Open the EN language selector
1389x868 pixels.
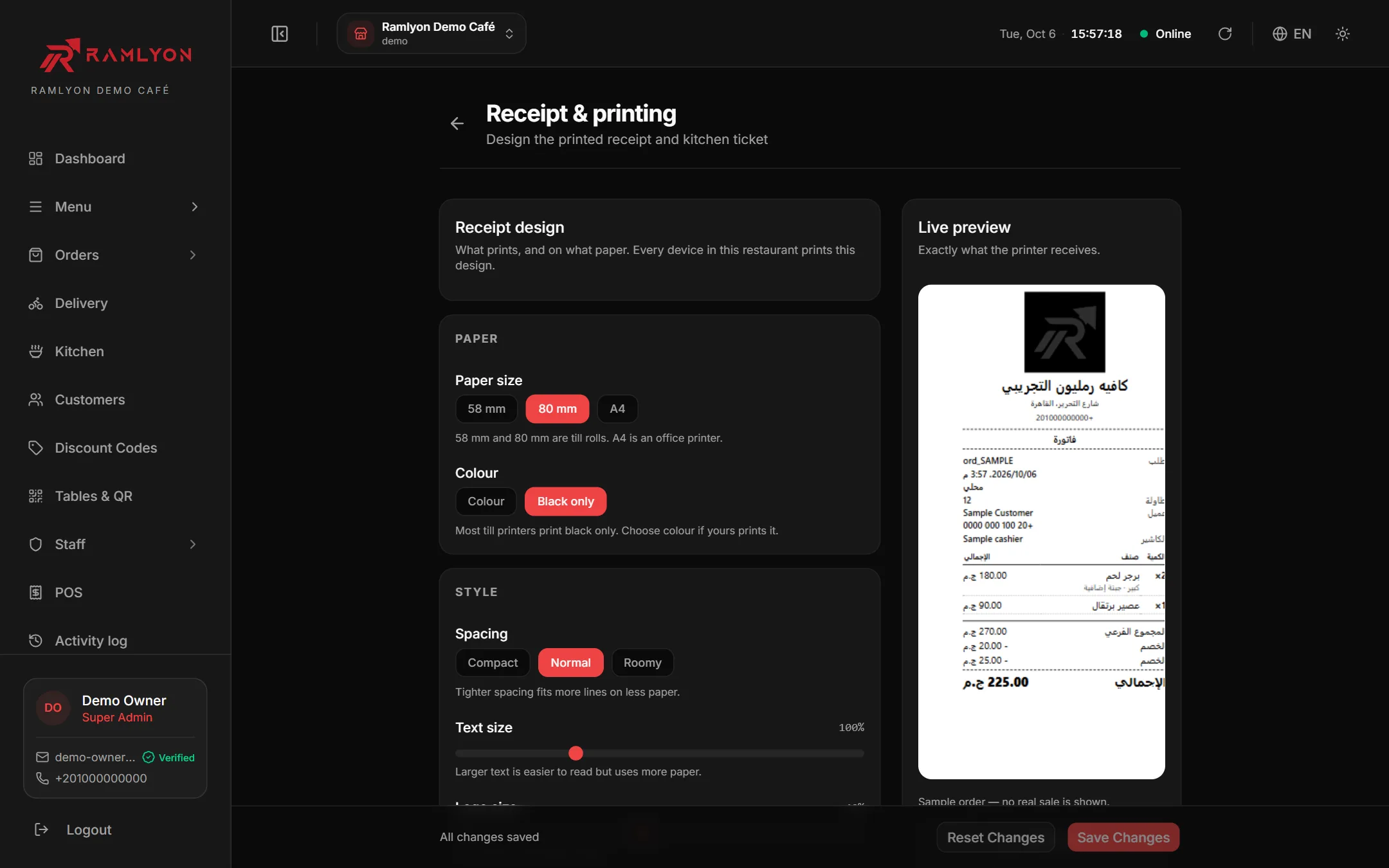pyautogui.click(x=1292, y=33)
